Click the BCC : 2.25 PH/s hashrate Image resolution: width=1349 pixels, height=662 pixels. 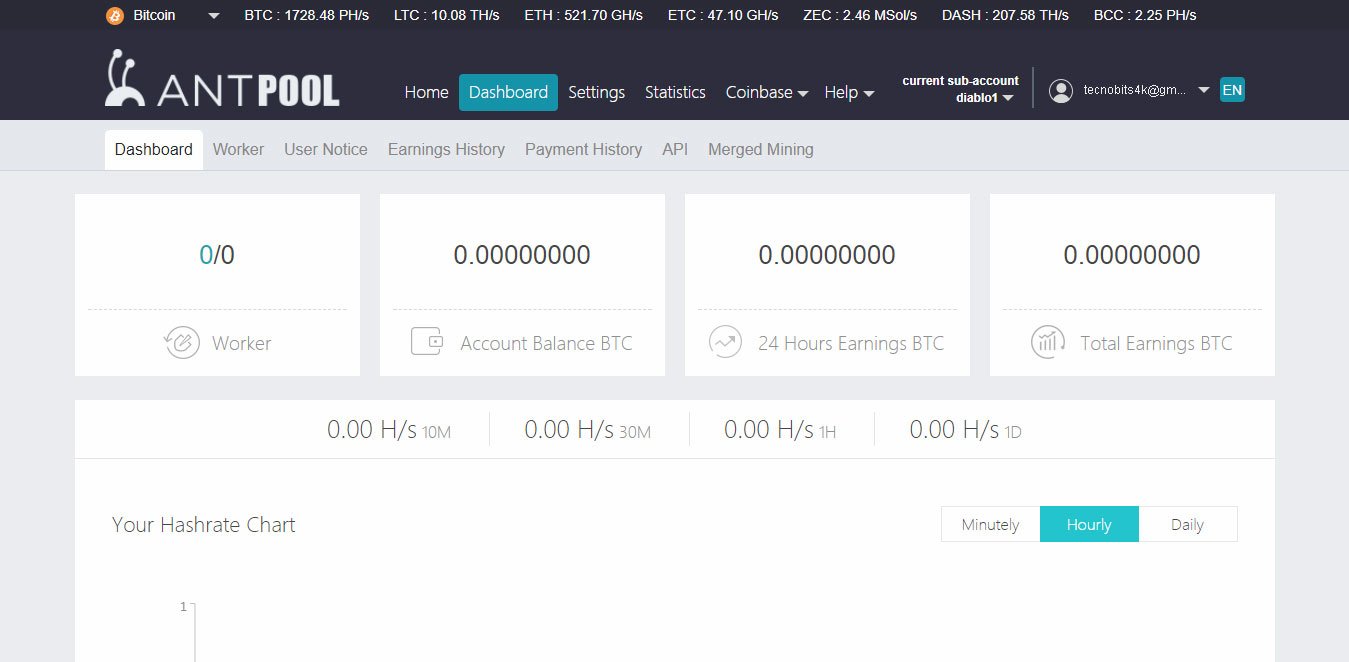coord(1145,15)
